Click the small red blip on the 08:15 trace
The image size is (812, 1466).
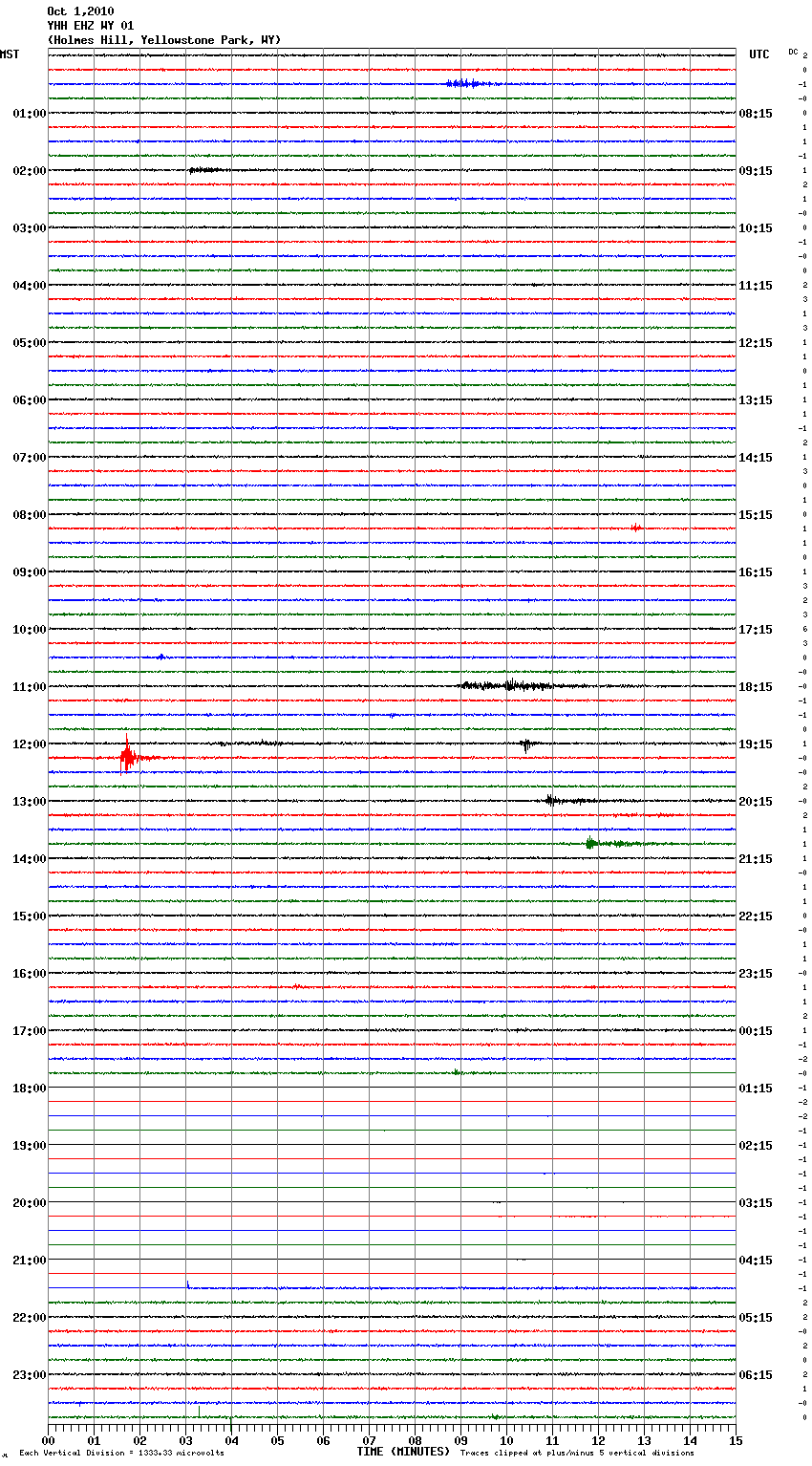(636, 528)
